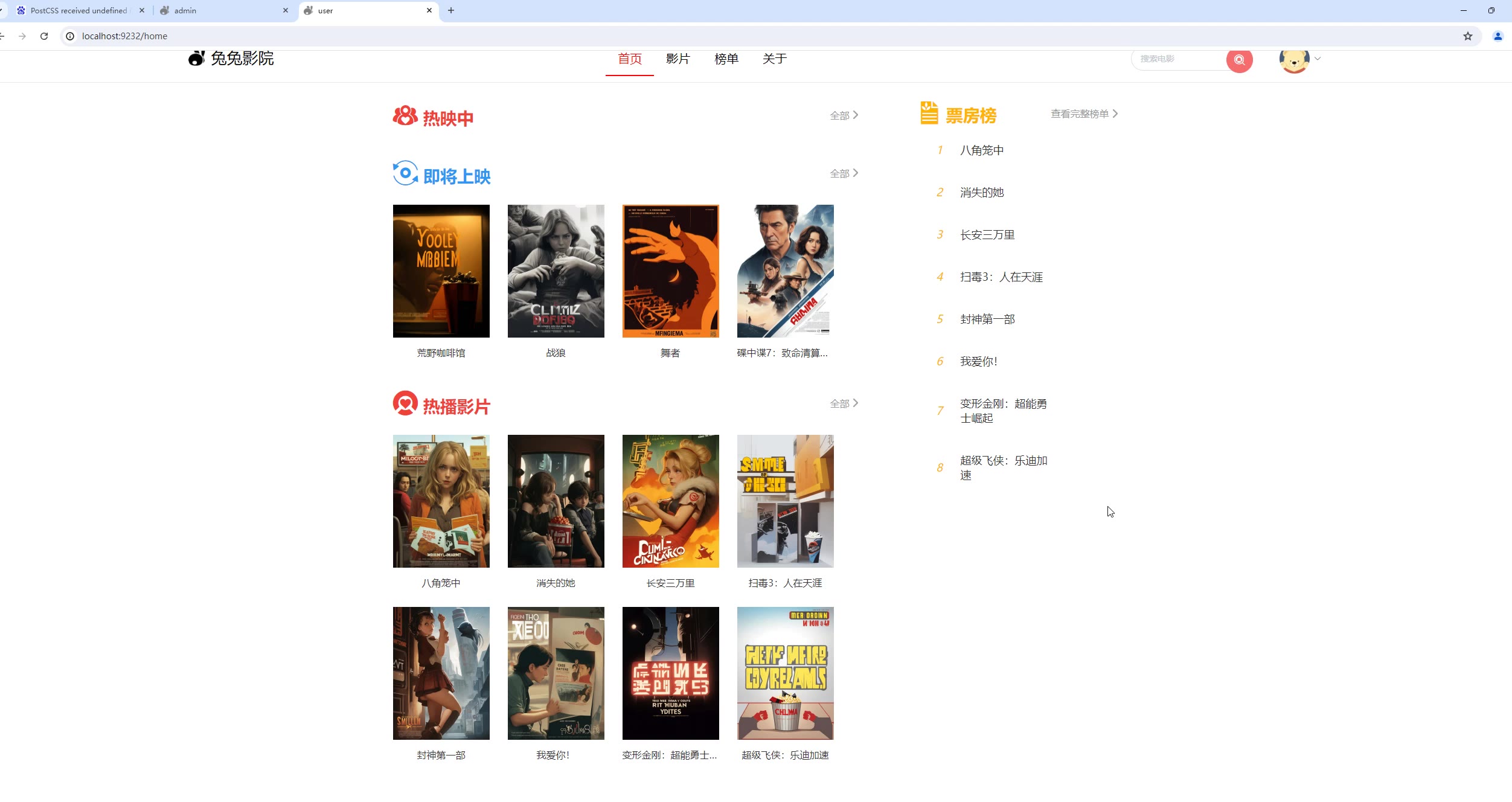The width and height of the screenshot is (1512, 802).
Task: Open the 查看完整榜单 link
Action: coord(1084,114)
